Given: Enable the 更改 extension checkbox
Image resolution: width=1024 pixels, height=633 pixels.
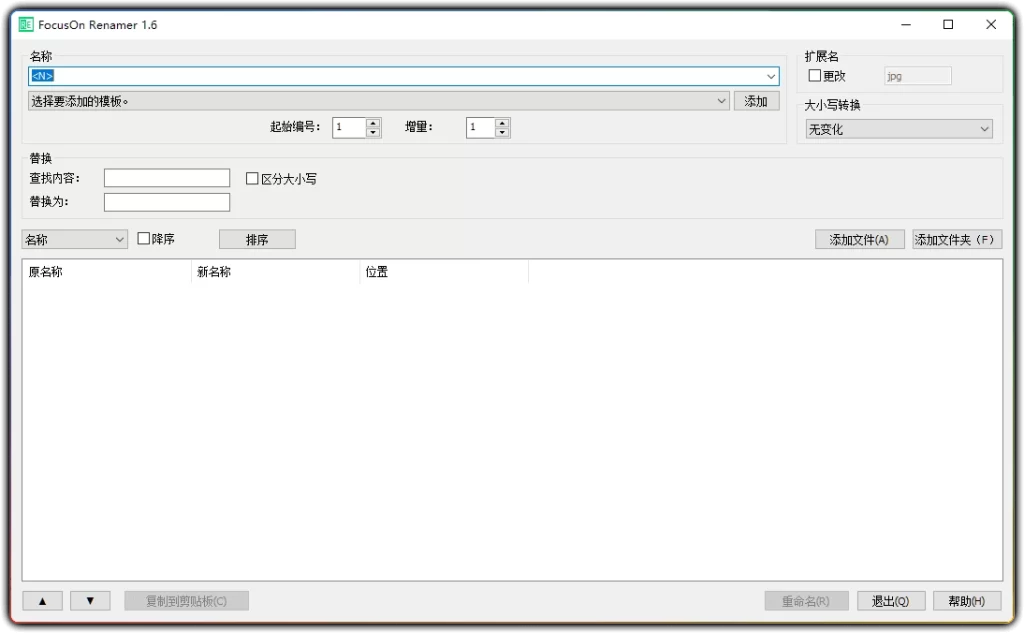Looking at the screenshot, I should coord(815,75).
